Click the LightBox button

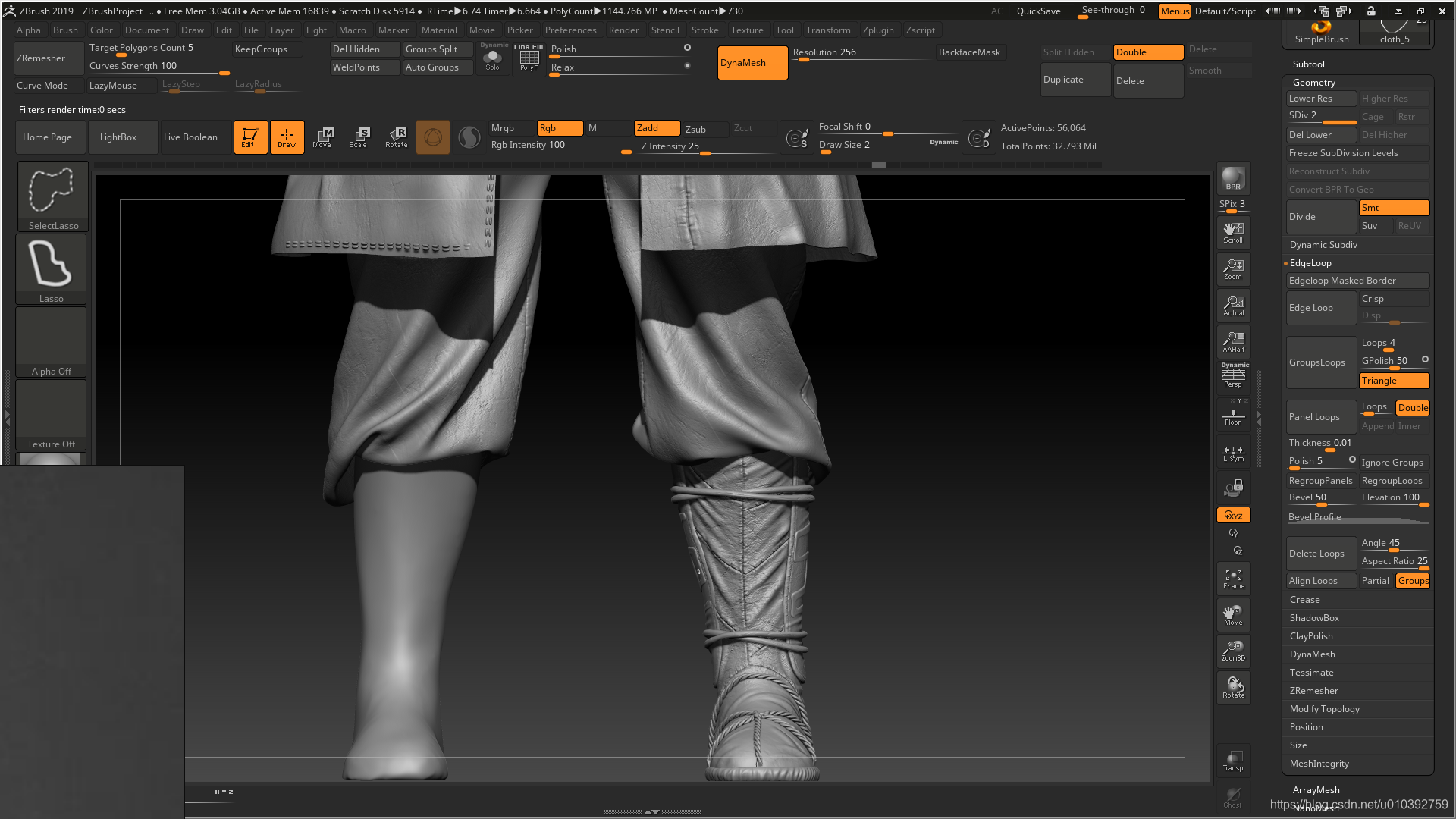tap(123, 137)
